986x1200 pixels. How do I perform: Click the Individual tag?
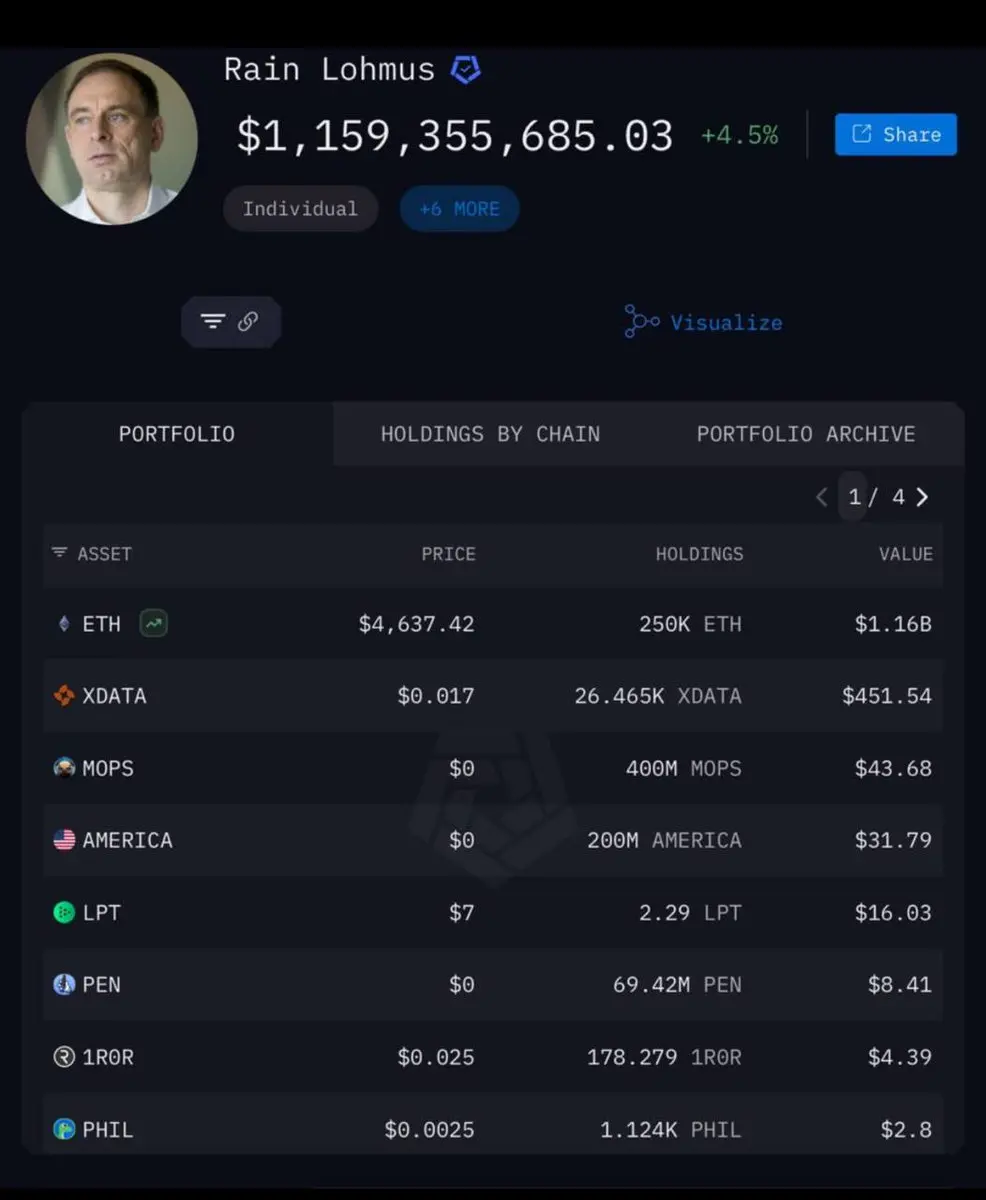point(300,209)
